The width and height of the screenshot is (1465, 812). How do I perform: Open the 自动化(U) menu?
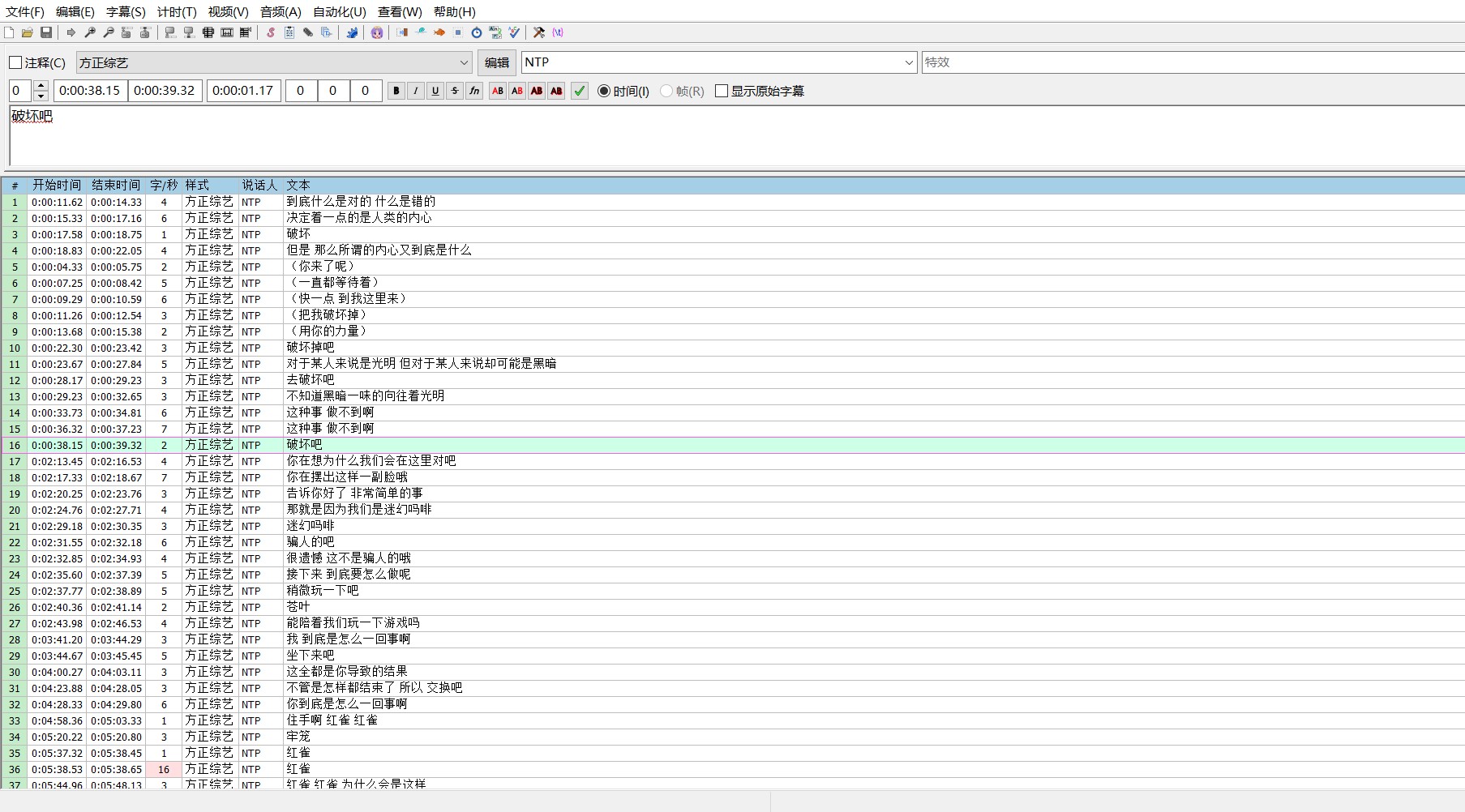pos(340,11)
